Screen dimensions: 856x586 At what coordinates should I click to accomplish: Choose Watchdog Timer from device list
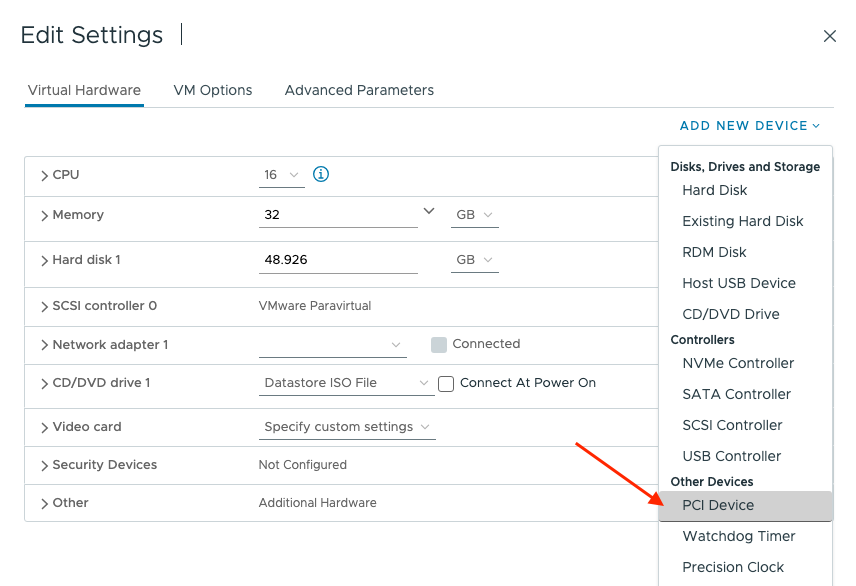[738, 536]
